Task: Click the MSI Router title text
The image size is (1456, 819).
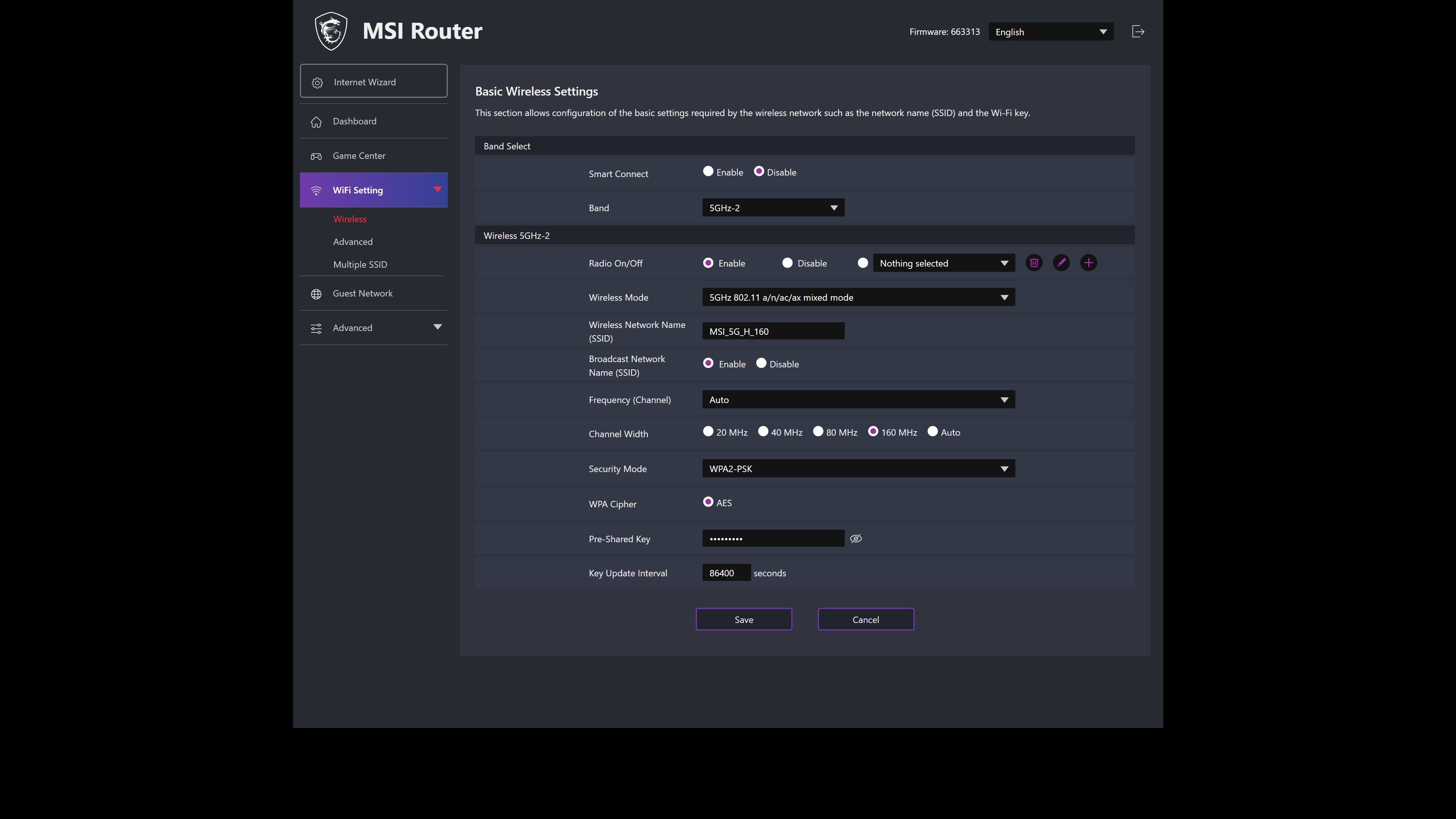Action: point(422,31)
